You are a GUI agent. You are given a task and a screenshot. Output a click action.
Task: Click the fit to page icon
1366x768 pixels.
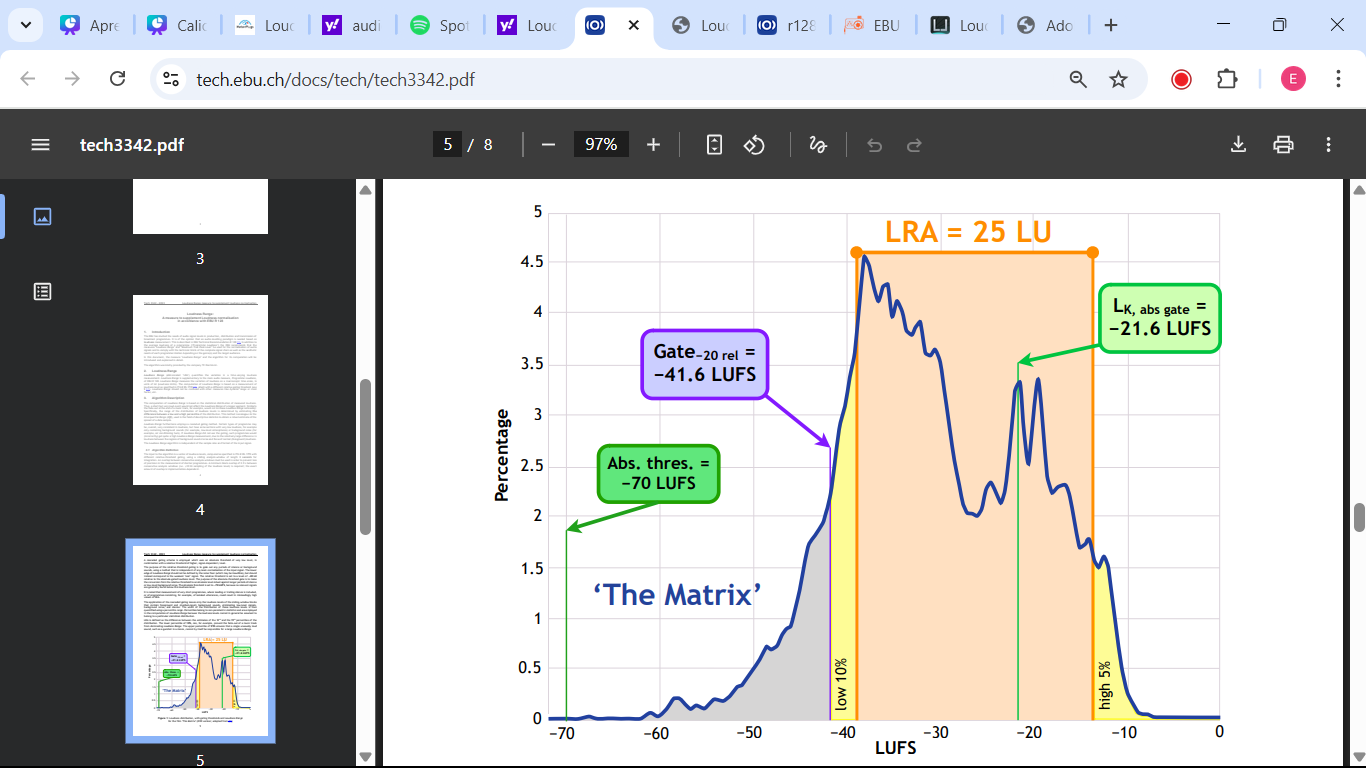pyautogui.click(x=714, y=145)
